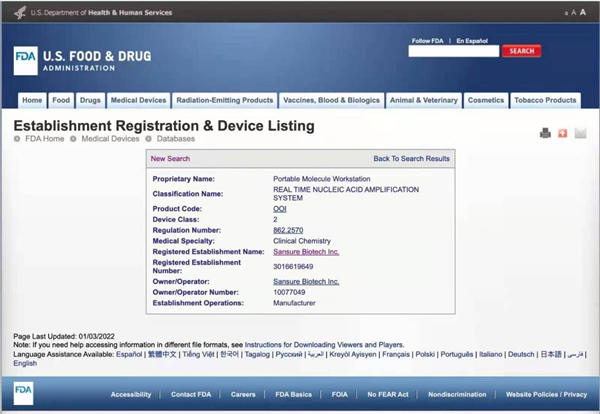This screenshot has width=600, height=414.
Task: Open the product code OOI link
Action: point(280,208)
